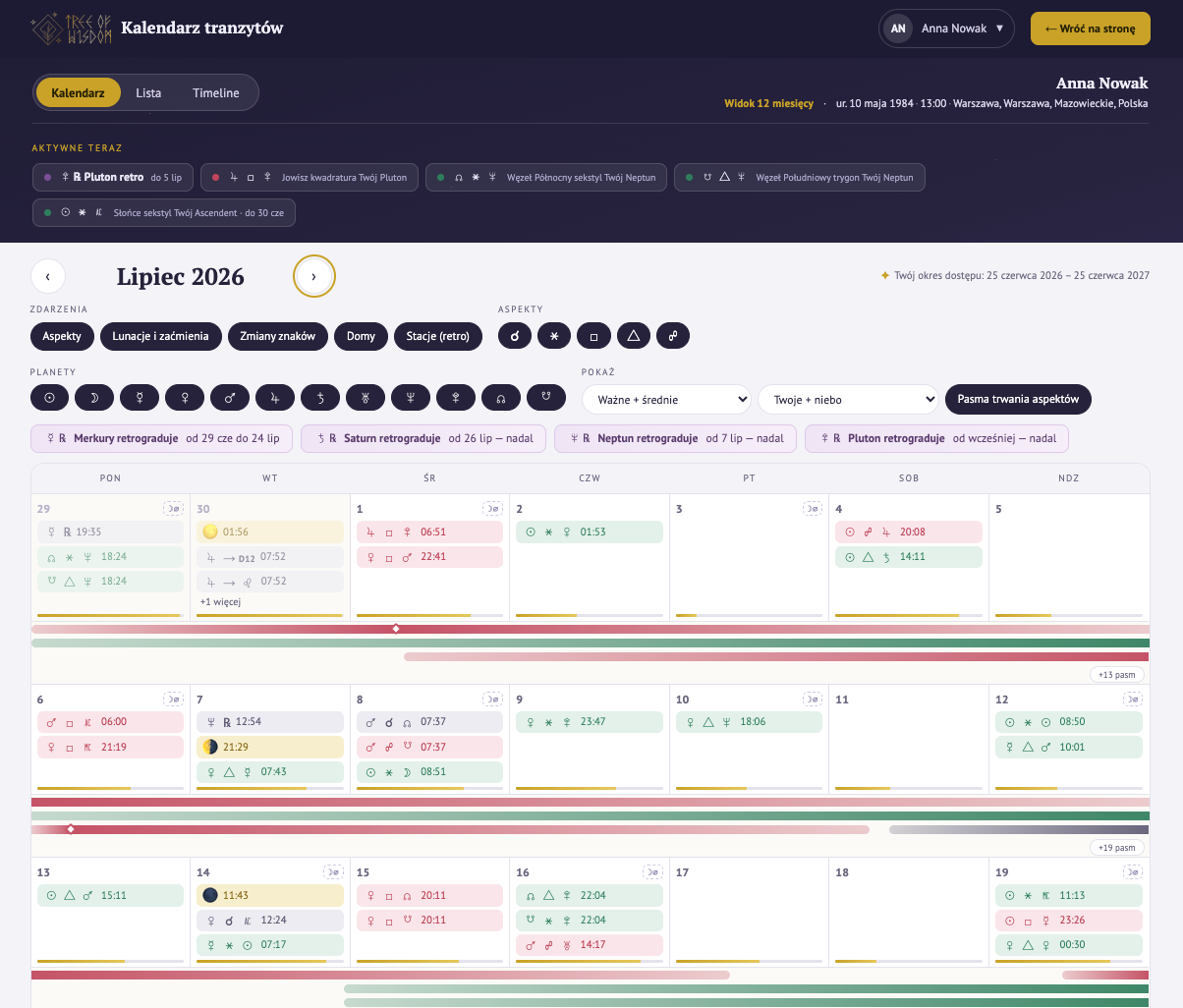Toggle the Mars planet filter
The image size is (1183, 1008).
[x=230, y=398]
